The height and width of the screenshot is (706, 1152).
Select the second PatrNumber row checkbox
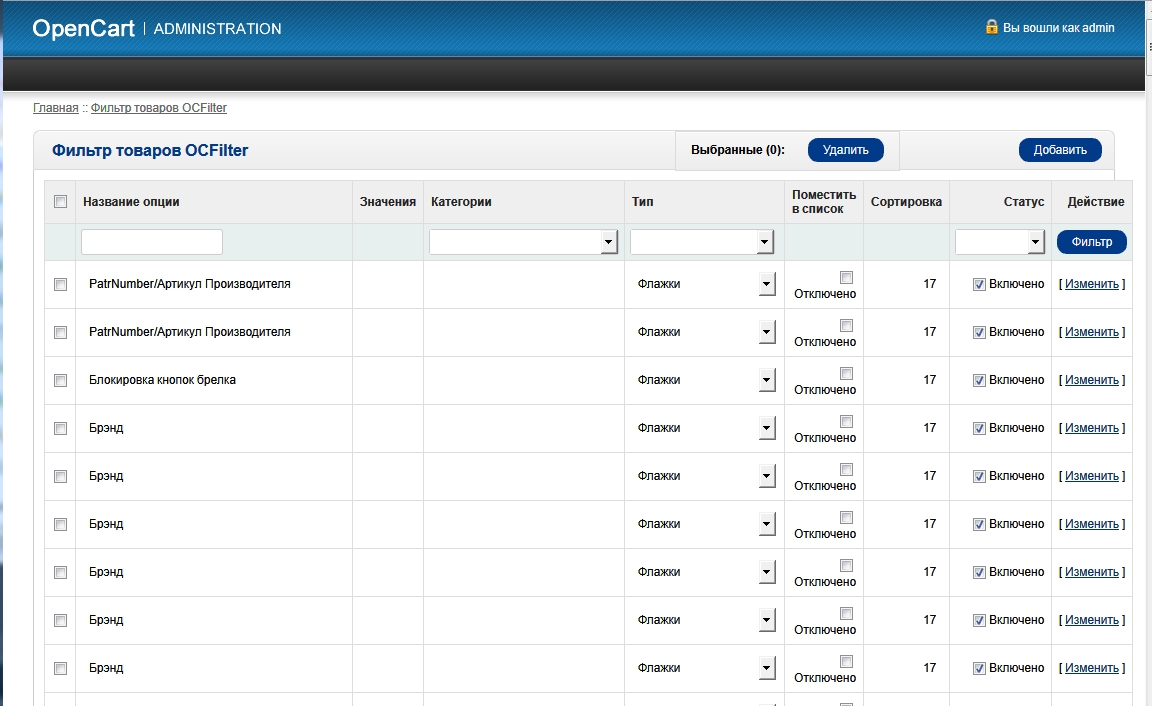click(x=61, y=333)
